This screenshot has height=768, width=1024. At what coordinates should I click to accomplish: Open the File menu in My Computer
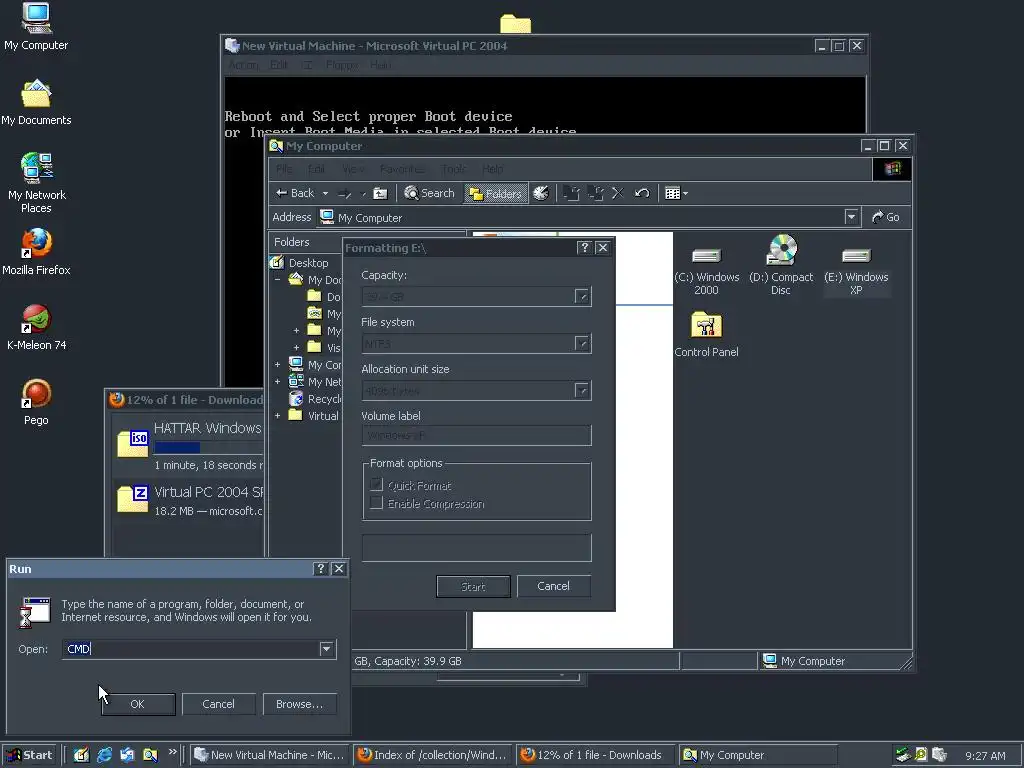[284, 169]
